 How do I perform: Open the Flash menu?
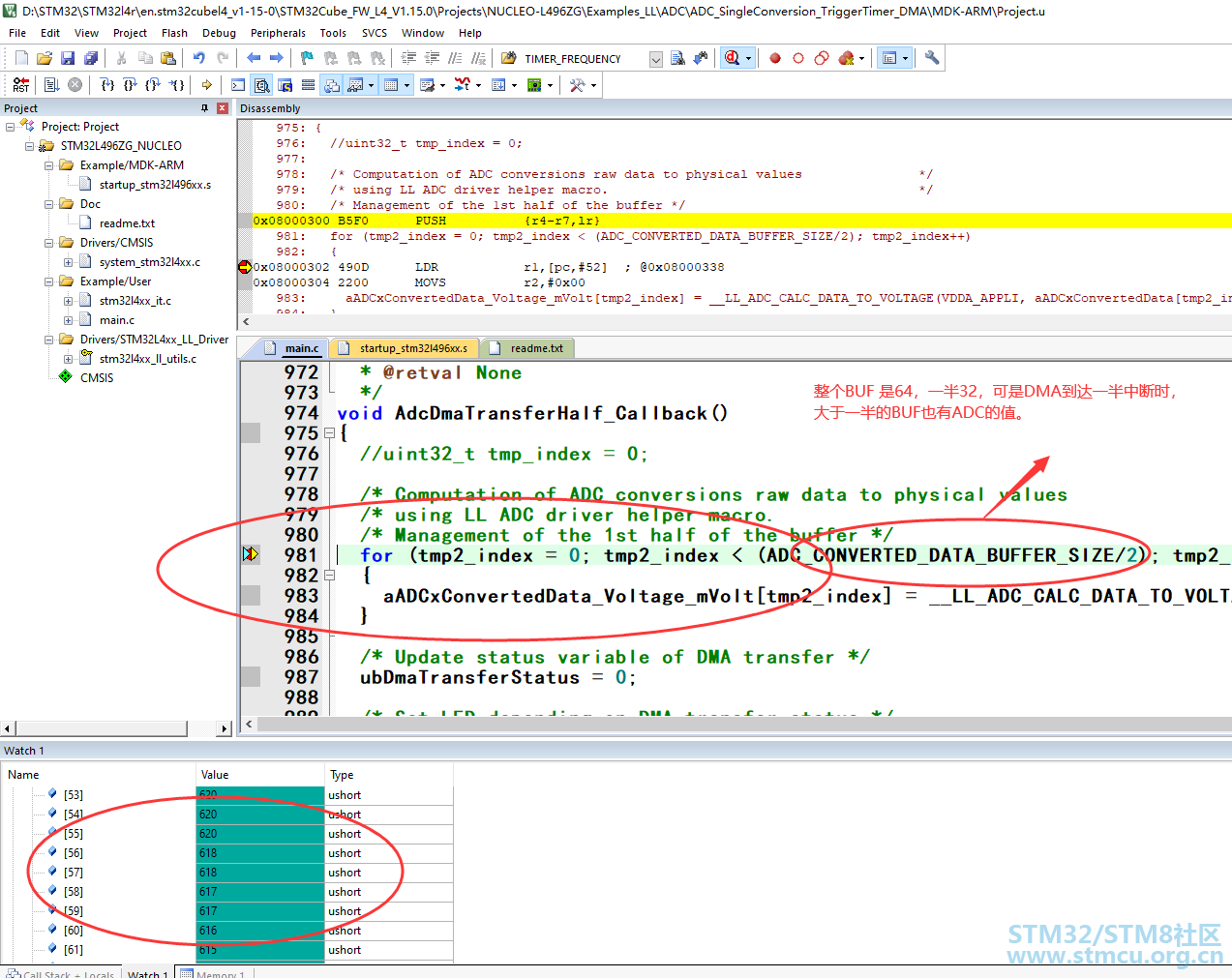coord(174,33)
